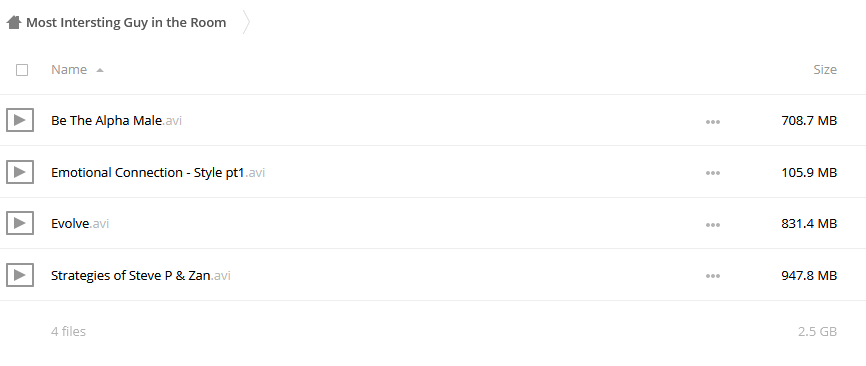866x366 pixels.
Task: Toggle the select-all checkbox in the header
Action: click(x=22, y=70)
